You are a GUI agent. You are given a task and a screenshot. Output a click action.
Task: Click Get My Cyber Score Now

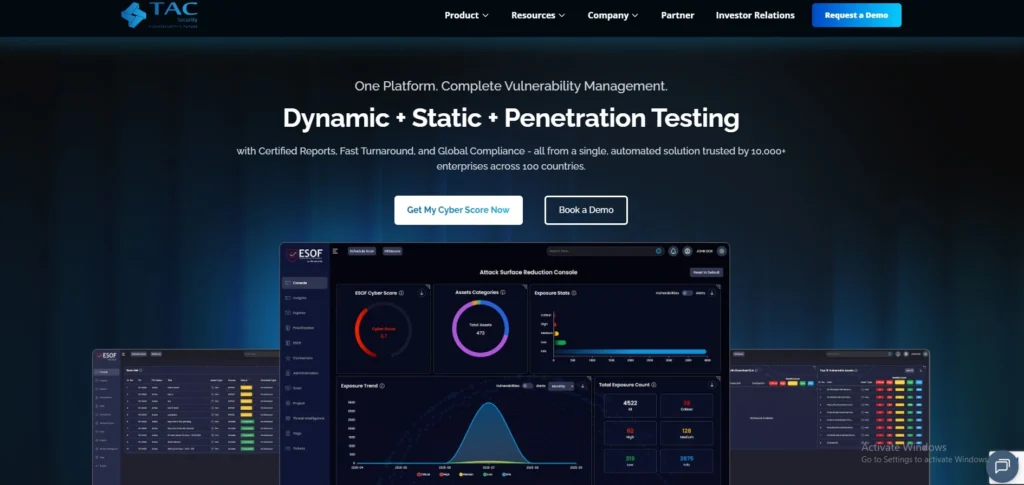[458, 210]
